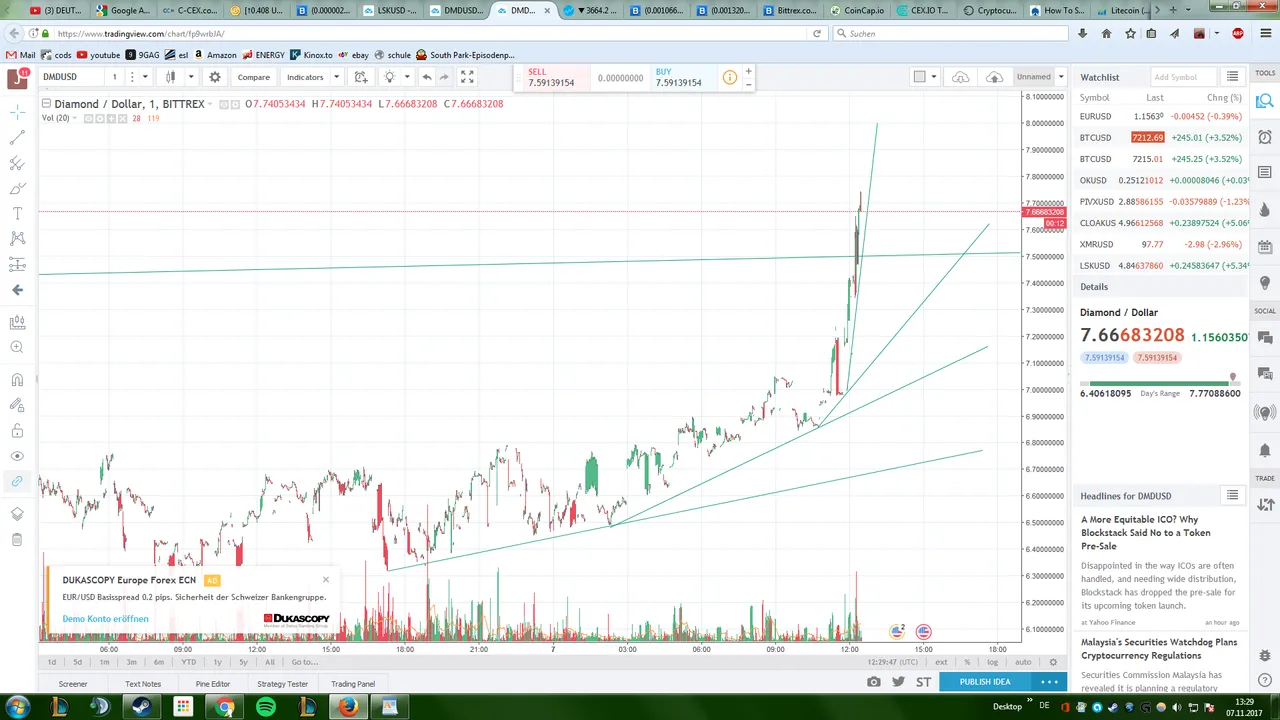Click the create alert clock icon
The width and height of the screenshot is (1280, 720).
point(361,77)
